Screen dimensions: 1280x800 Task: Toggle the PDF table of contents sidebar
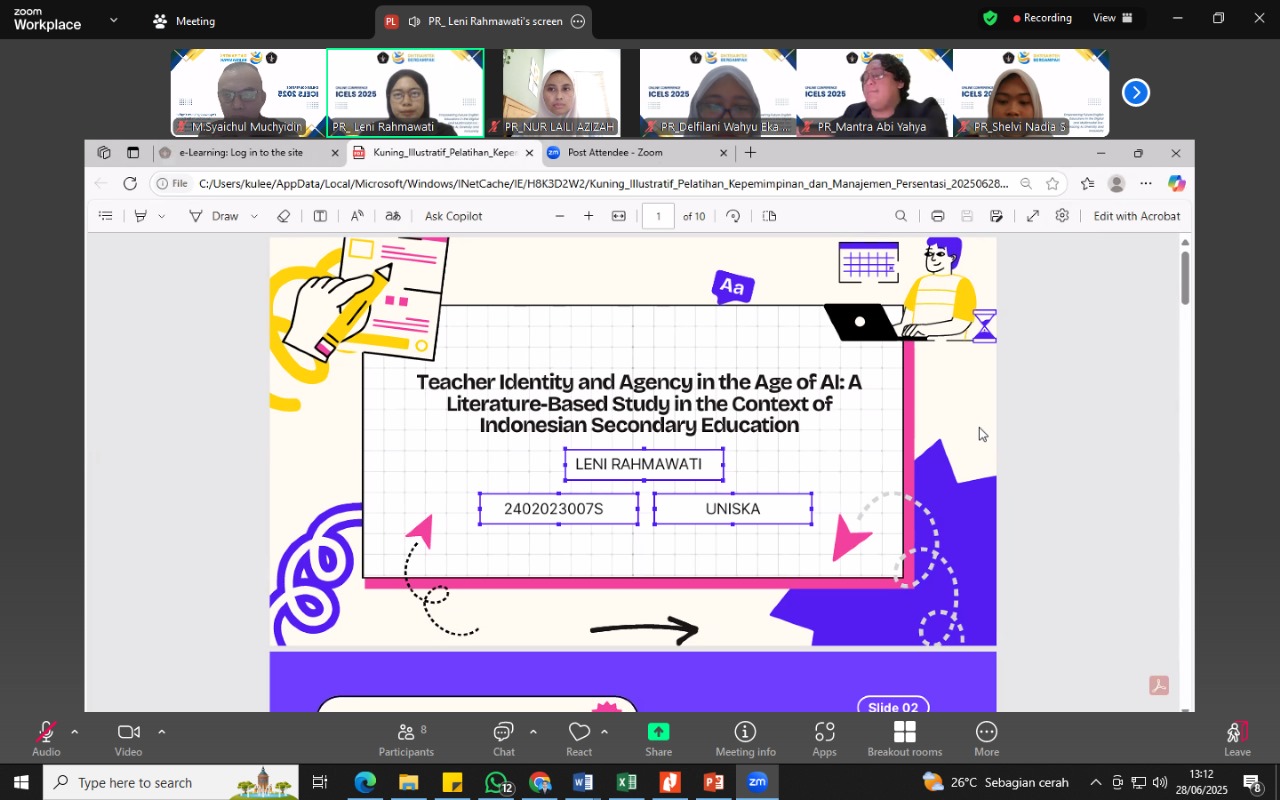pos(106,216)
